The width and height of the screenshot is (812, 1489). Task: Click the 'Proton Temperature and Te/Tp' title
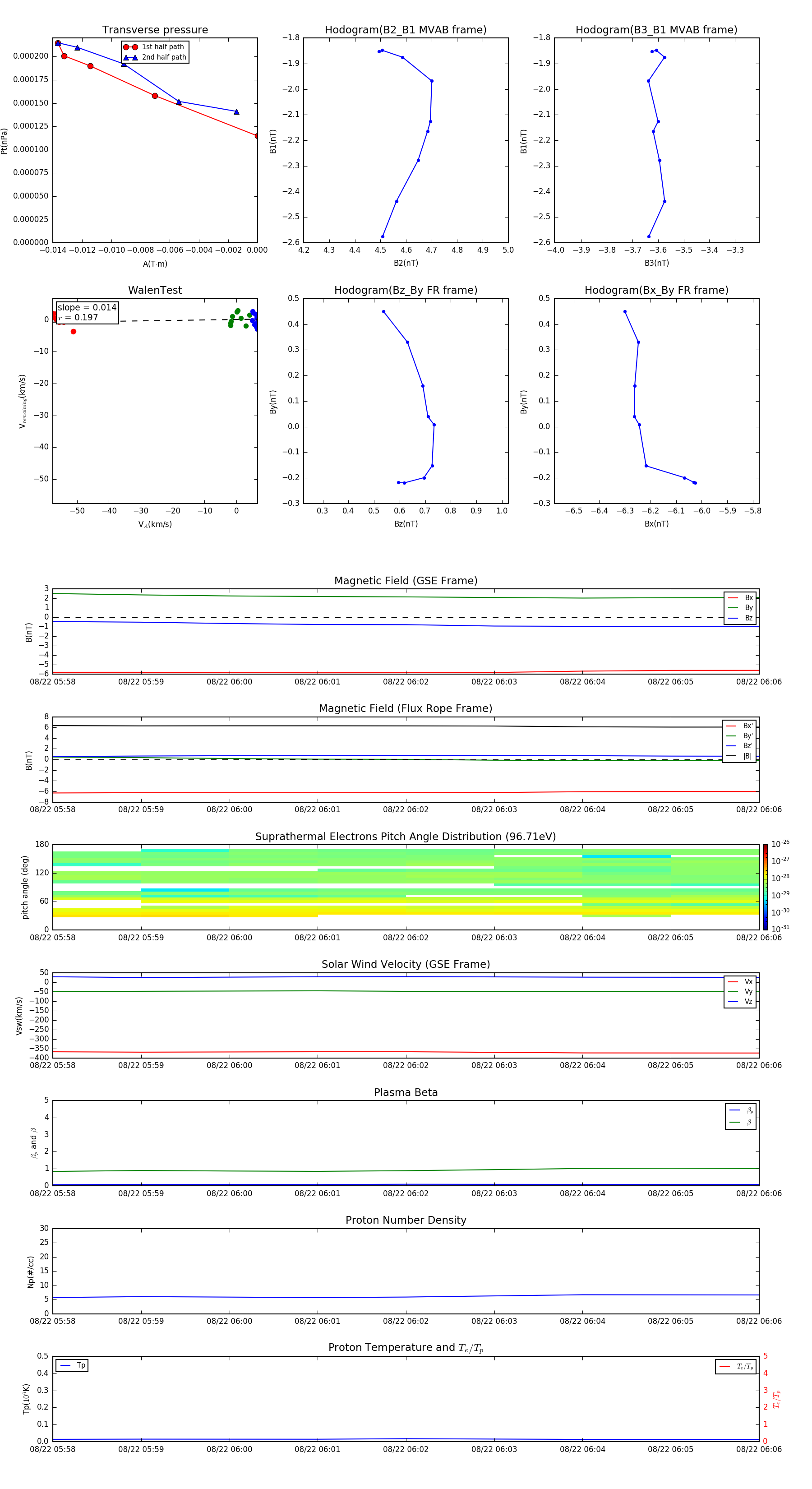pos(406,1348)
